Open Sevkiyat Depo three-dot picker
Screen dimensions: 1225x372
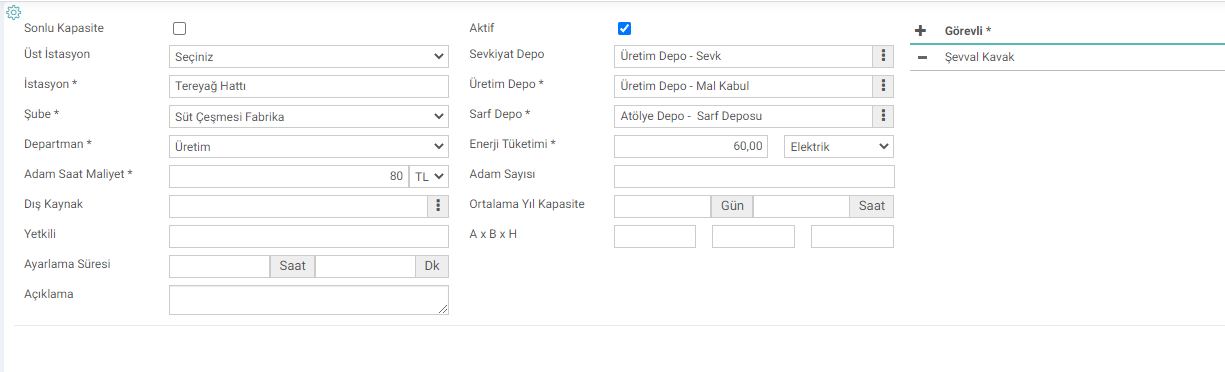[x=883, y=56]
